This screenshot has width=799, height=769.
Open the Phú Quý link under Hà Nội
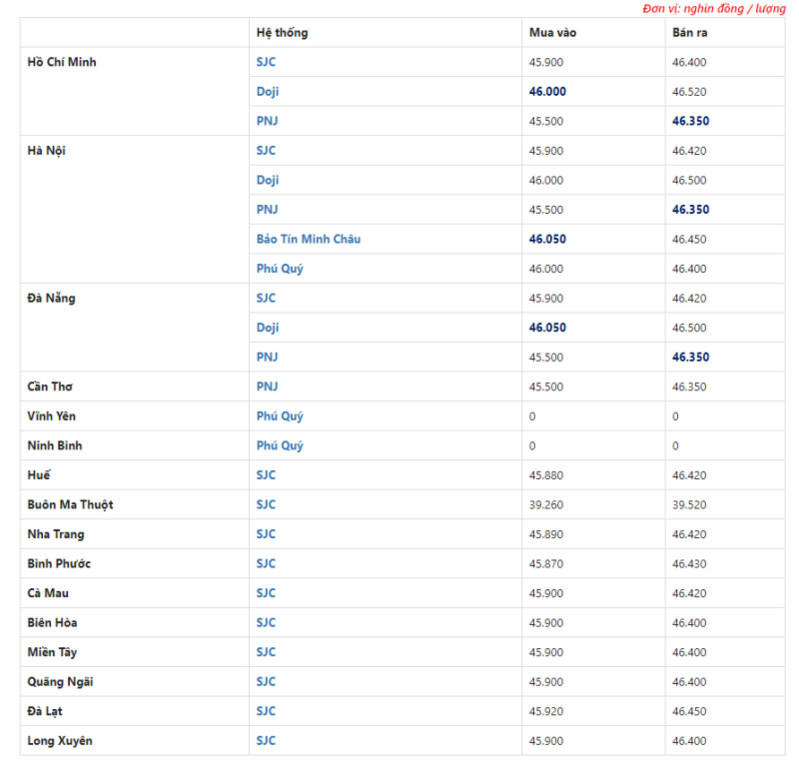coord(280,269)
